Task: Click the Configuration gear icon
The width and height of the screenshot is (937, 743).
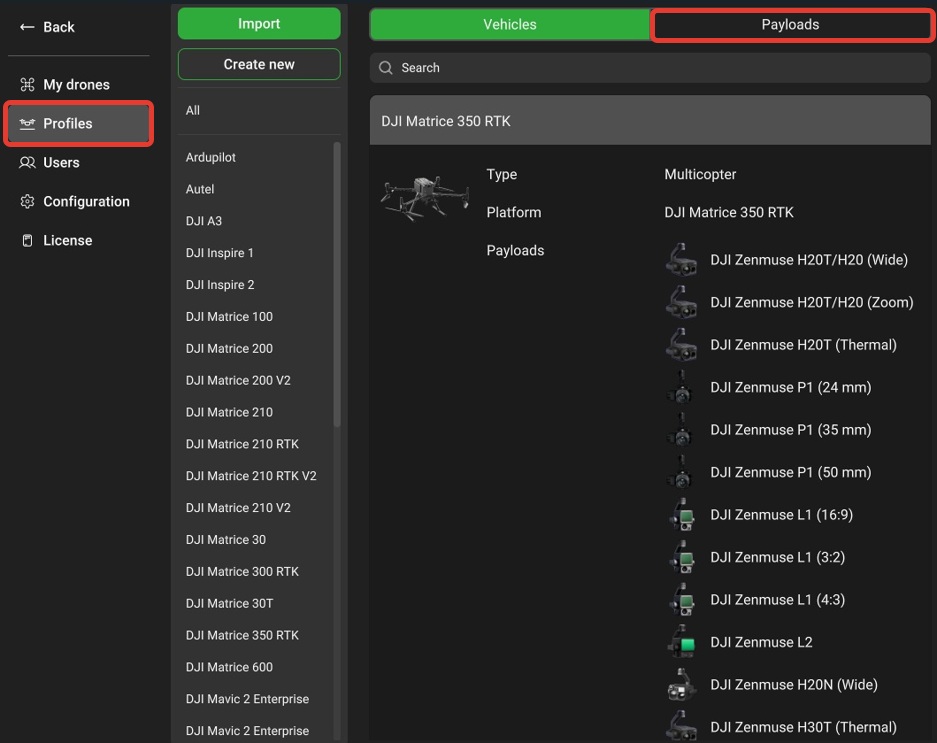Action: [27, 201]
